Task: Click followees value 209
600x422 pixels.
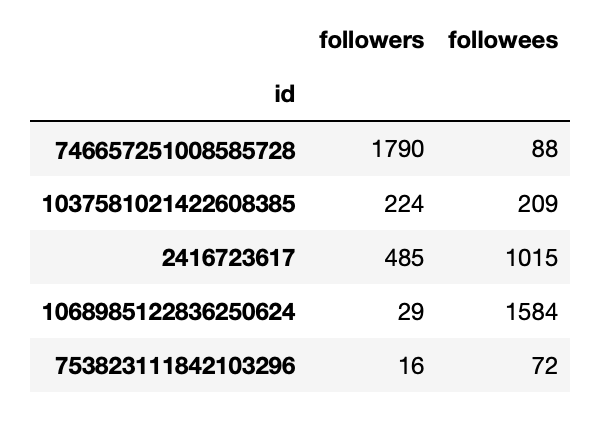Action: (x=538, y=204)
